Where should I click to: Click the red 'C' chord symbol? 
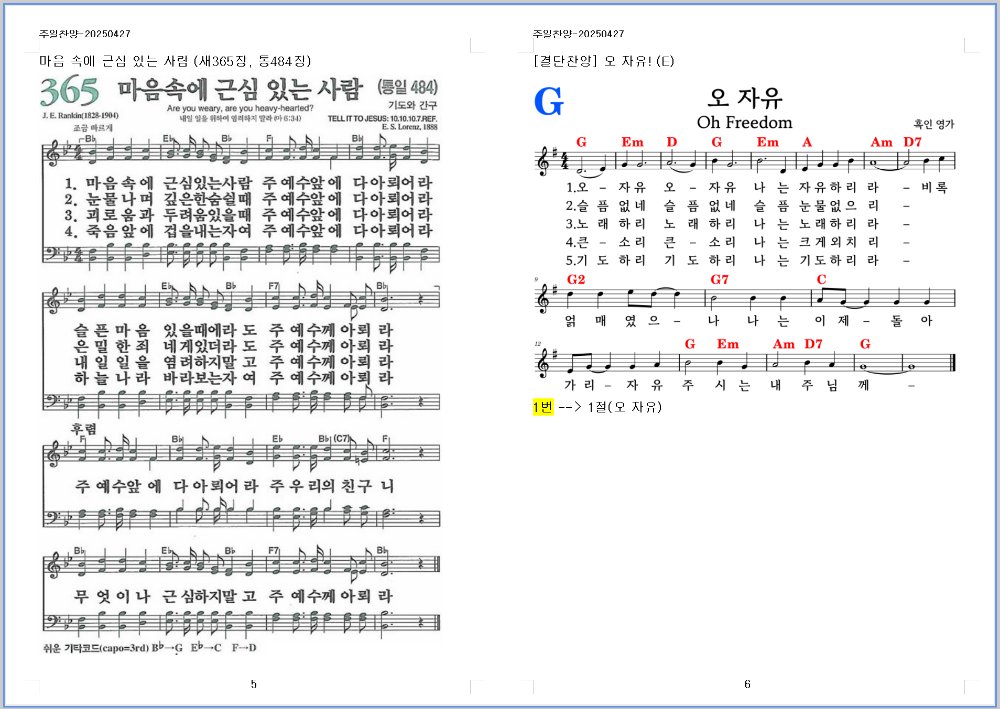point(821,280)
